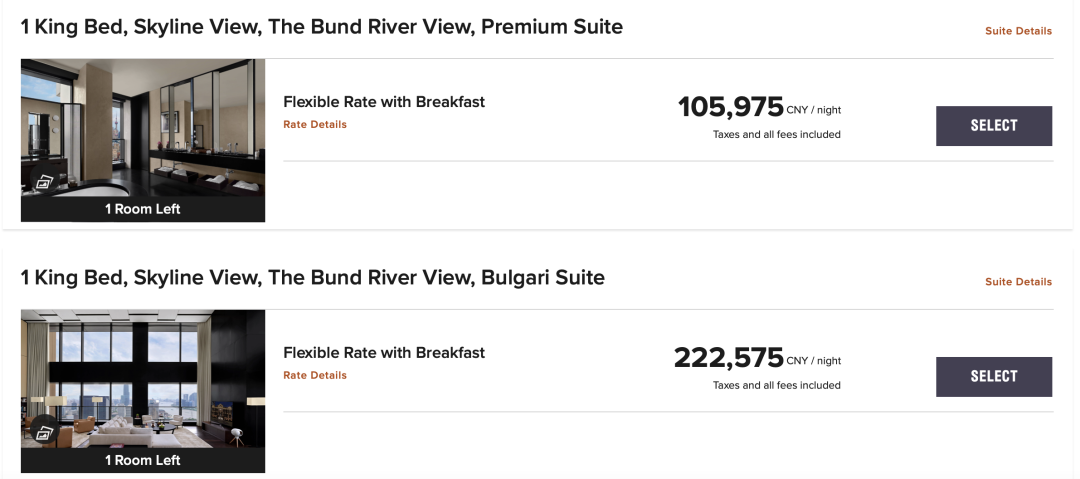This screenshot has height=479, width=1080.
Task: View Rate Details for the Premium Suite
Action: pyautogui.click(x=315, y=125)
